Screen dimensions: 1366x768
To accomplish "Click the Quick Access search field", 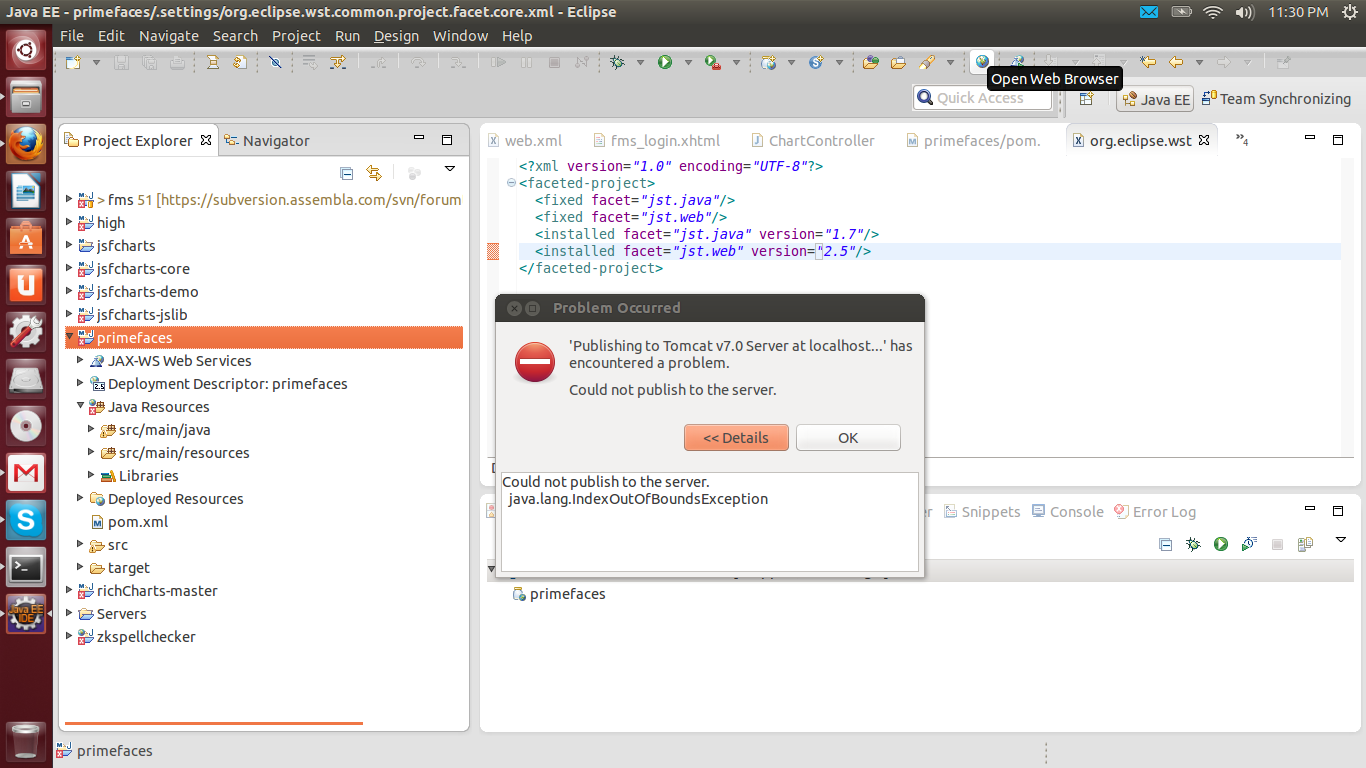I will coord(982,98).
